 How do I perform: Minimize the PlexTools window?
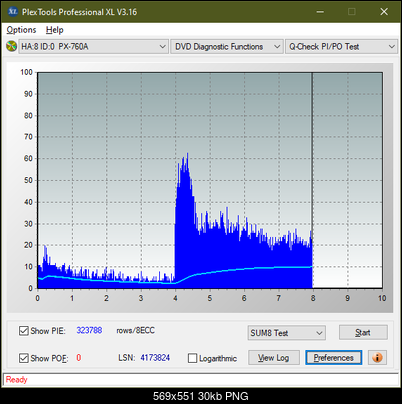[320, 12]
